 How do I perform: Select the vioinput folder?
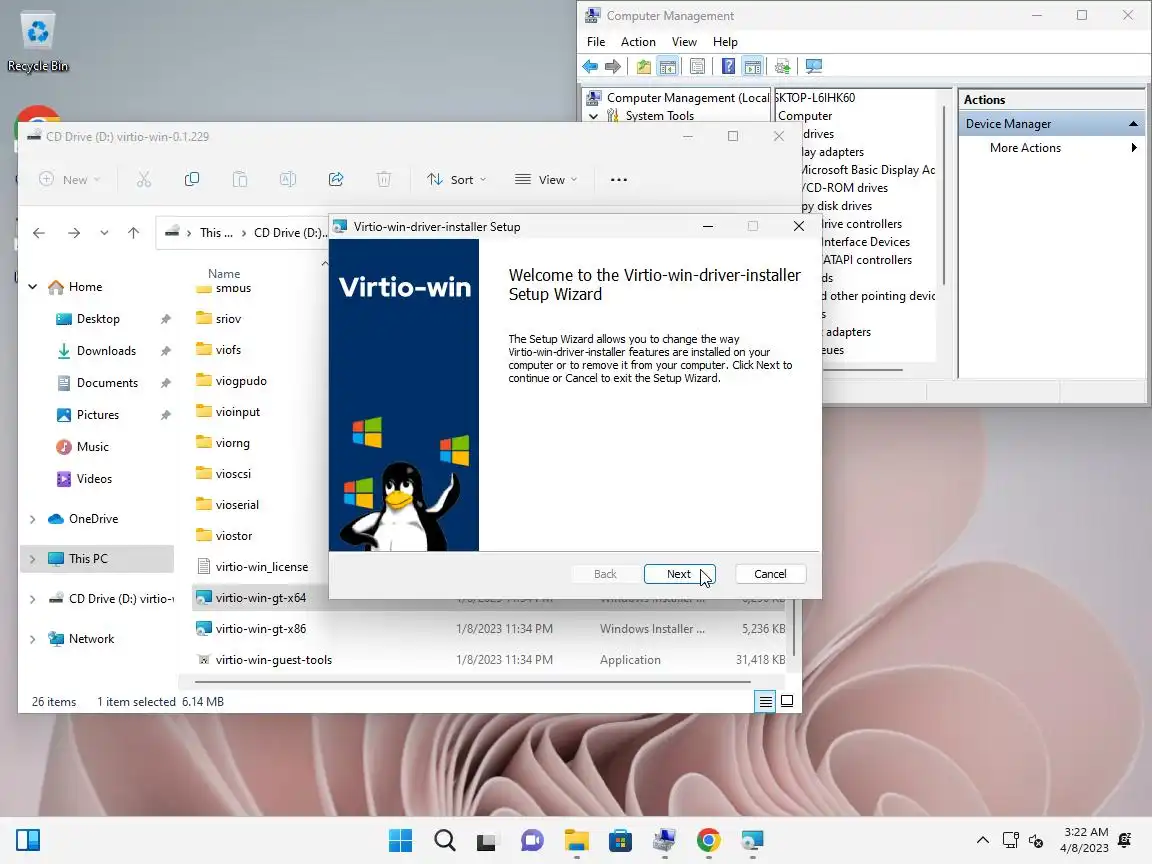(x=237, y=411)
